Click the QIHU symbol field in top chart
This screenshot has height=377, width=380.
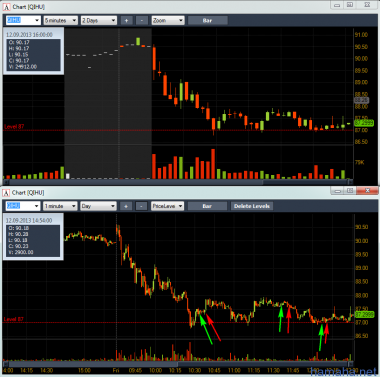(23, 20)
